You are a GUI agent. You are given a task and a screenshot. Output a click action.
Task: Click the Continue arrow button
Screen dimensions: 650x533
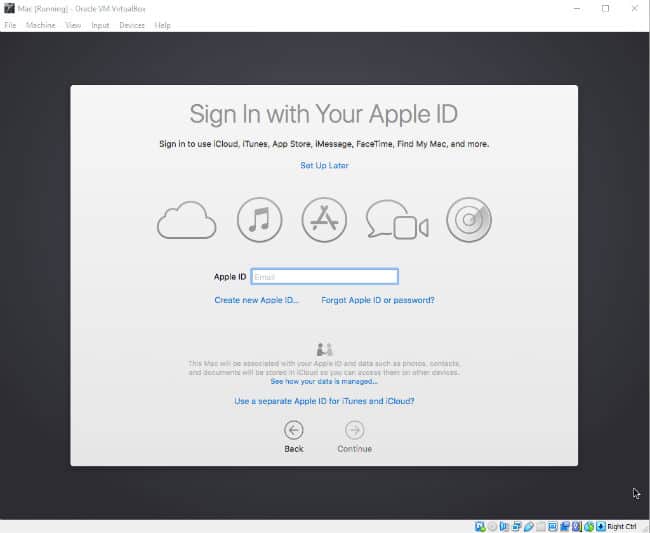point(354,430)
